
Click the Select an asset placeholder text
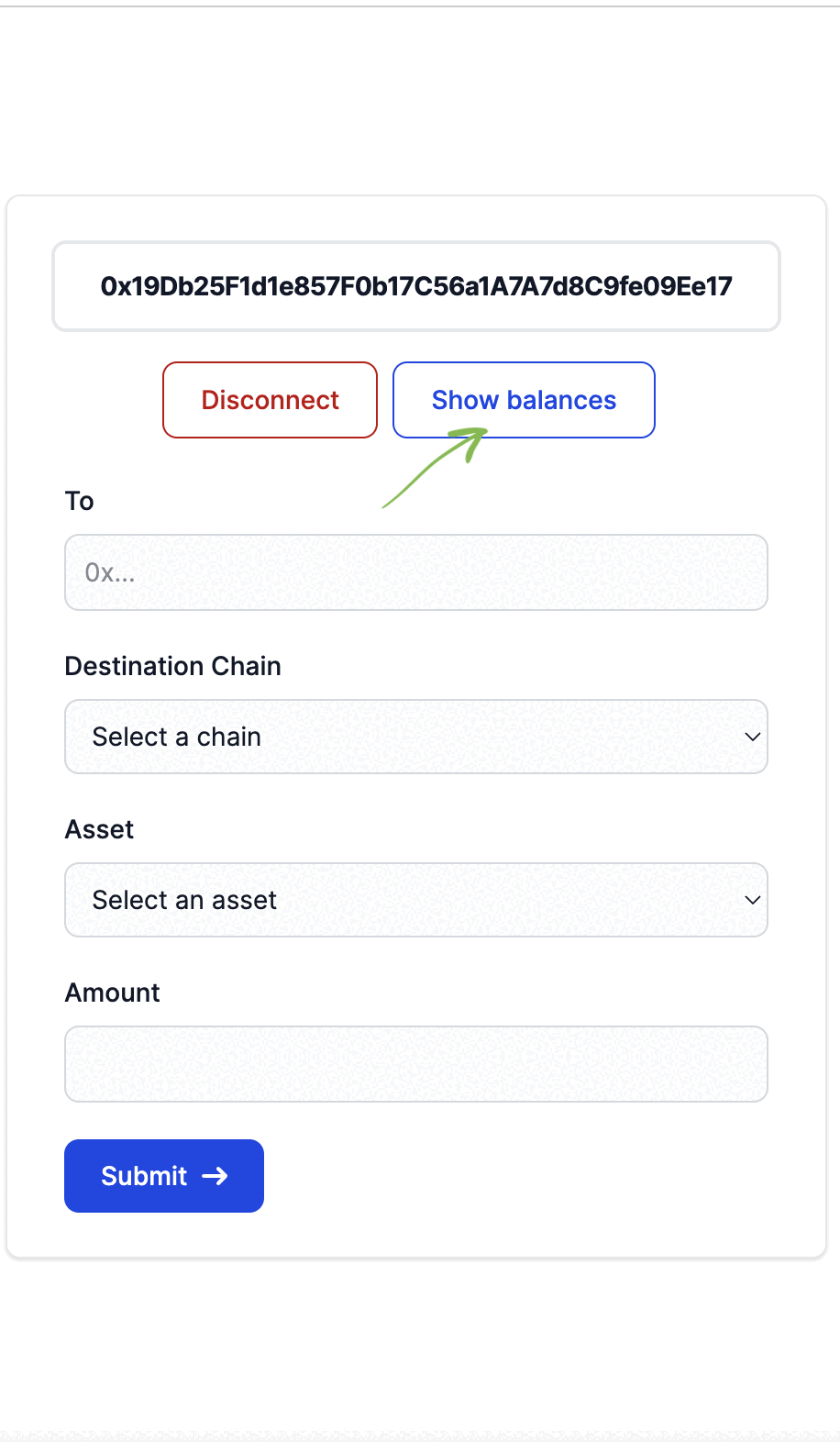click(x=184, y=900)
